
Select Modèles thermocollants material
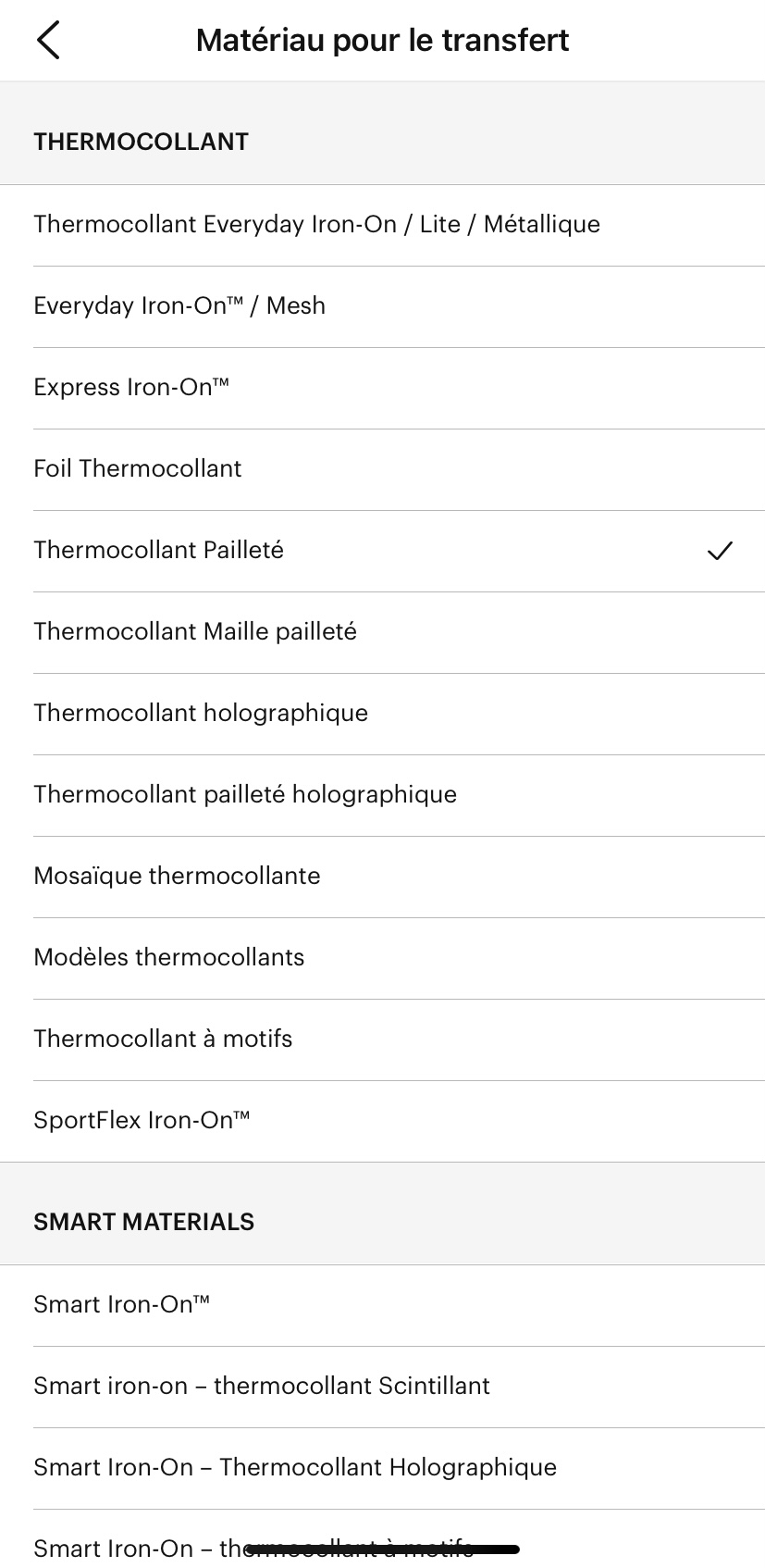tap(169, 958)
